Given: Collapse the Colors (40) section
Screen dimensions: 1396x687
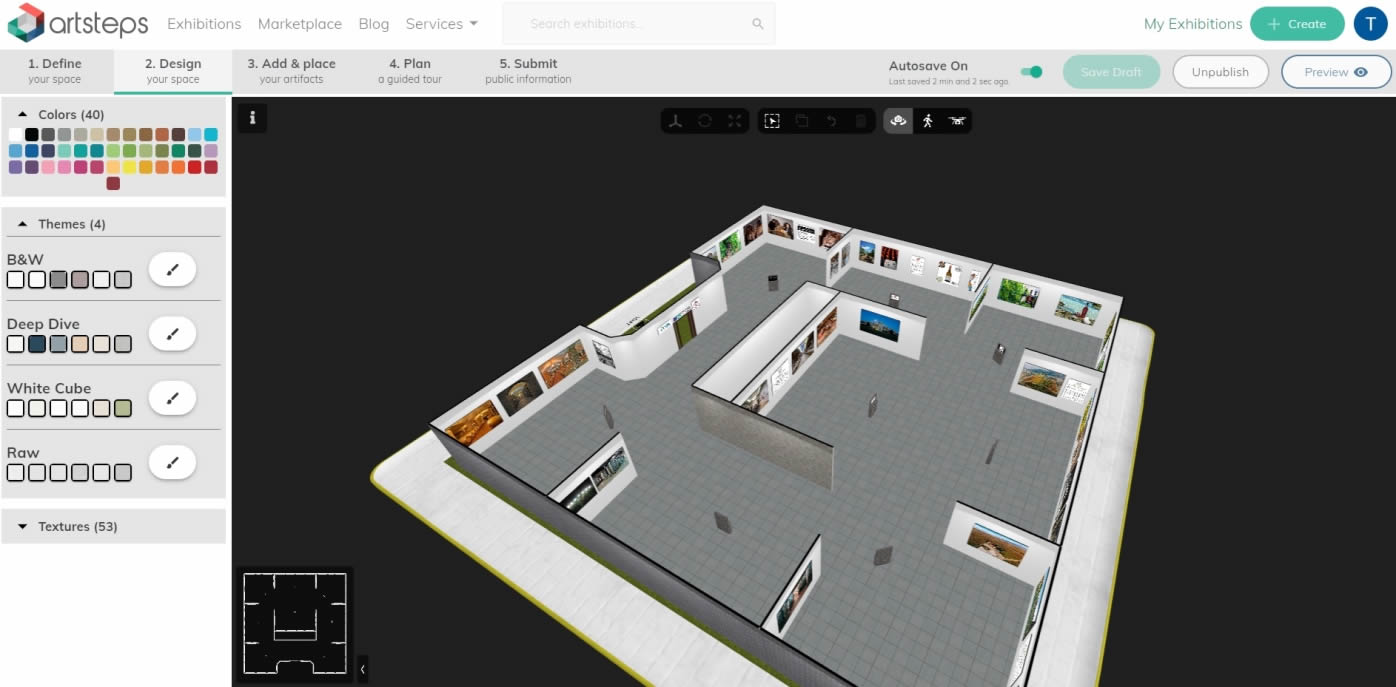Looking at the screenshot, I should pos(23,115).
